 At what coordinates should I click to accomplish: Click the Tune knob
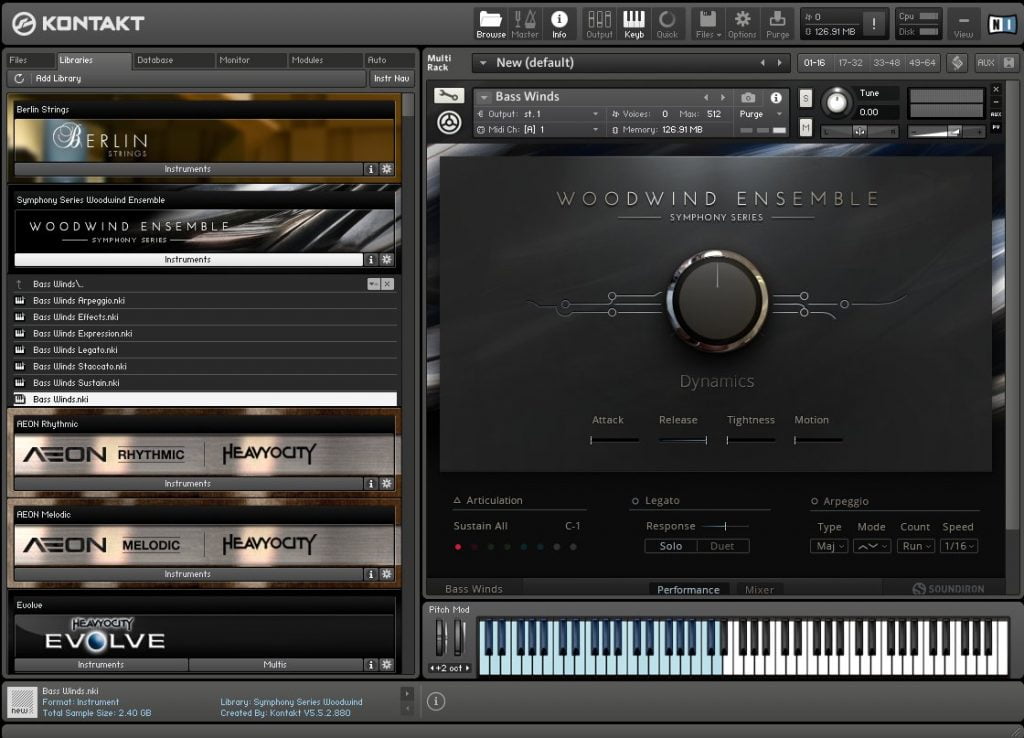pyautogui.click(x=837, y=103)
